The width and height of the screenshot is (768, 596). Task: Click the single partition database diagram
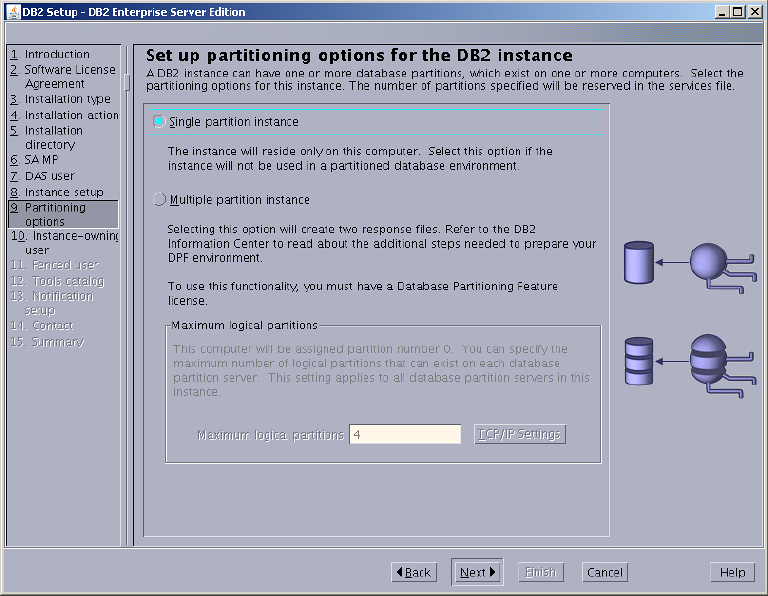(x=690, y=266)
